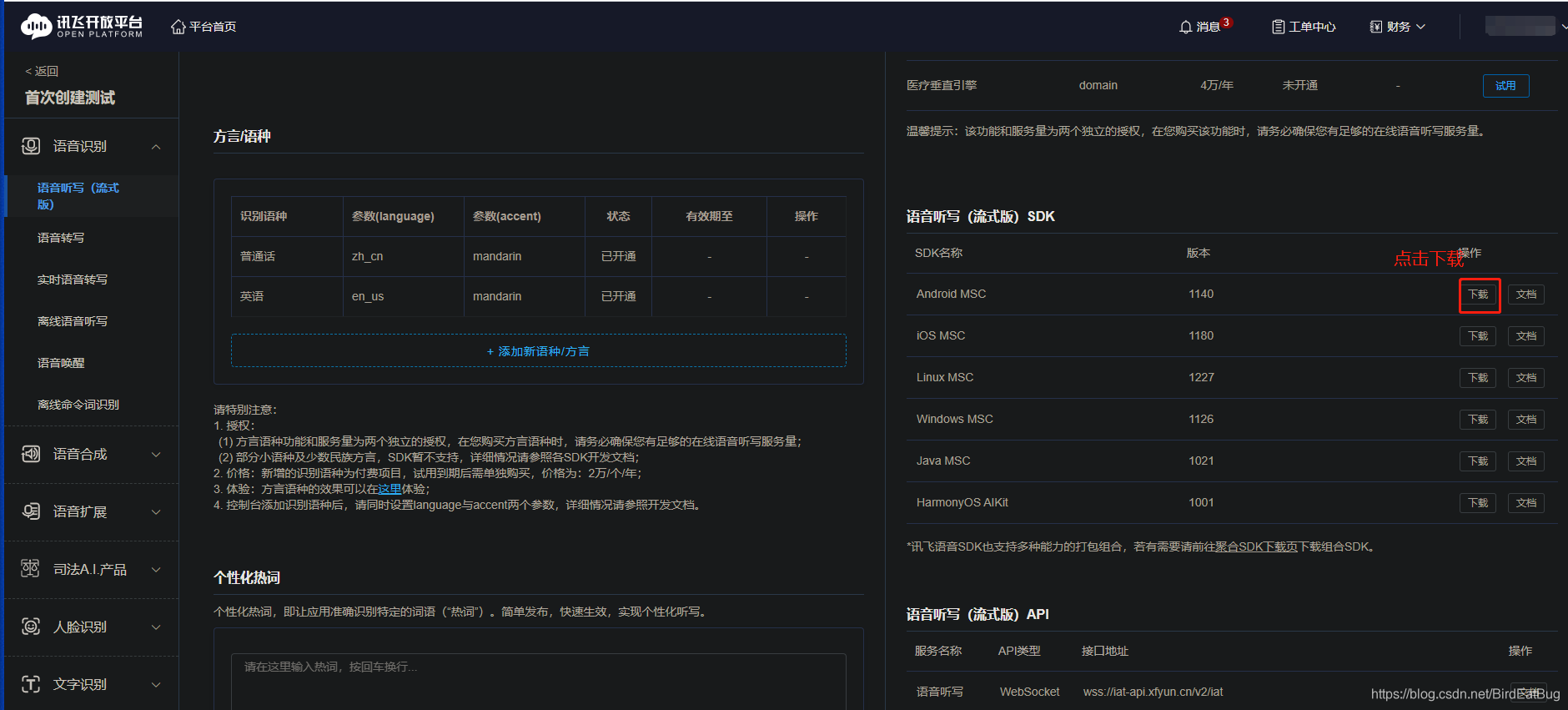The width and height of the screenshot is (1568, 710).
Task: Open the 聚合SDK下载页 link
Action: [x=1256, y=546]
